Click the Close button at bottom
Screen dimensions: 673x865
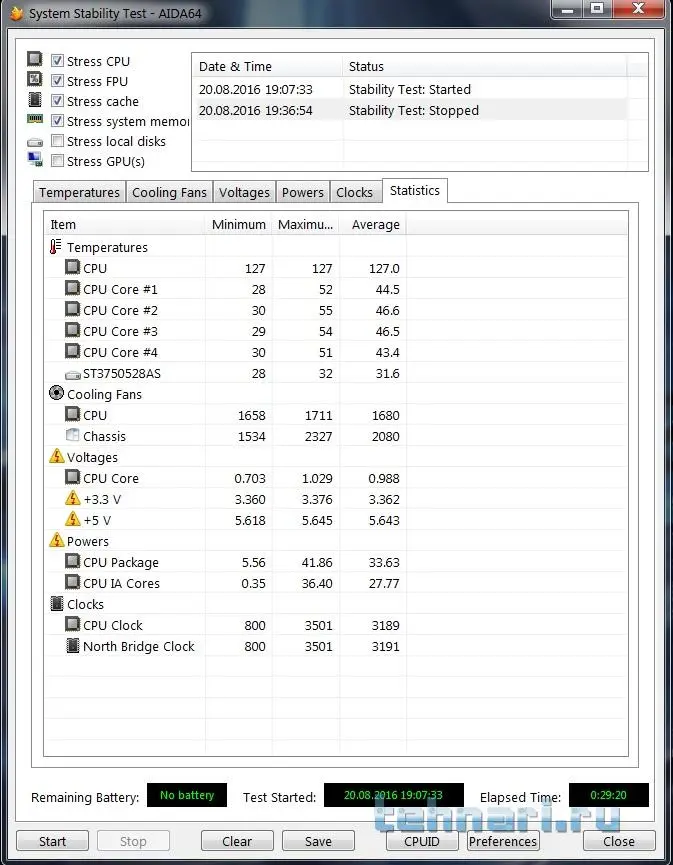point(619,841)
